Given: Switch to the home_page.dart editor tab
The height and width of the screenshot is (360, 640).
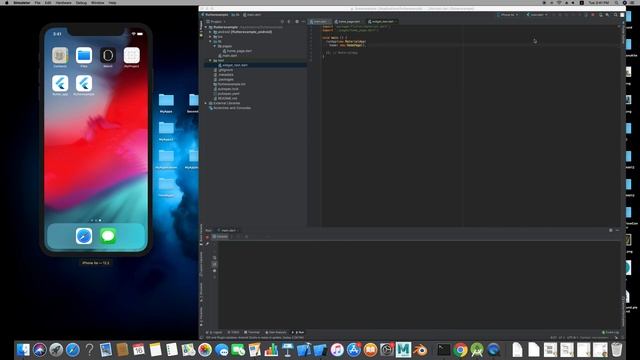Looking at the screenshot, I should (348, 21).
